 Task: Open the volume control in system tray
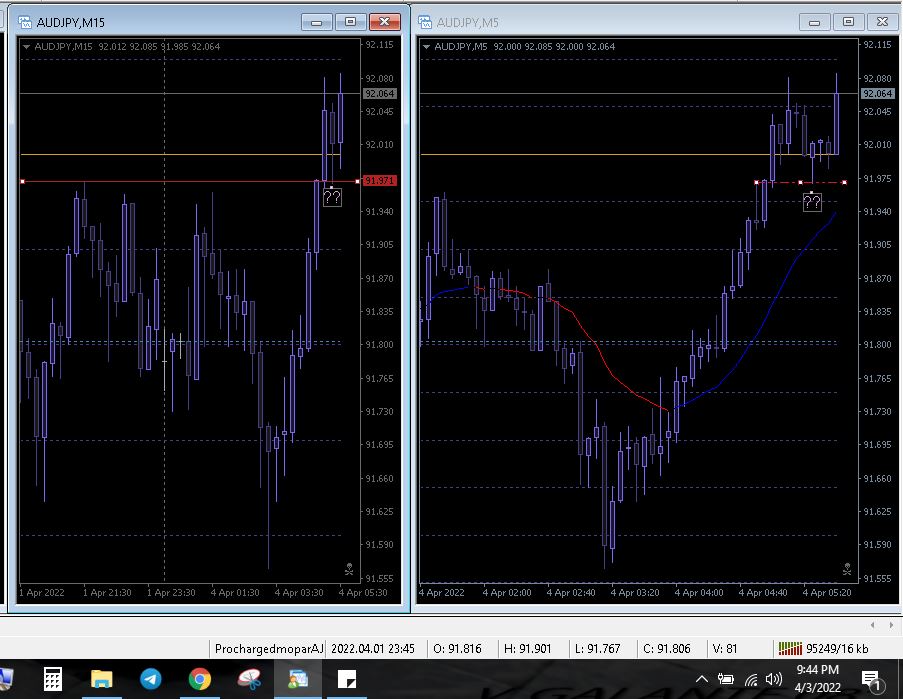click(x=772, y=680)
